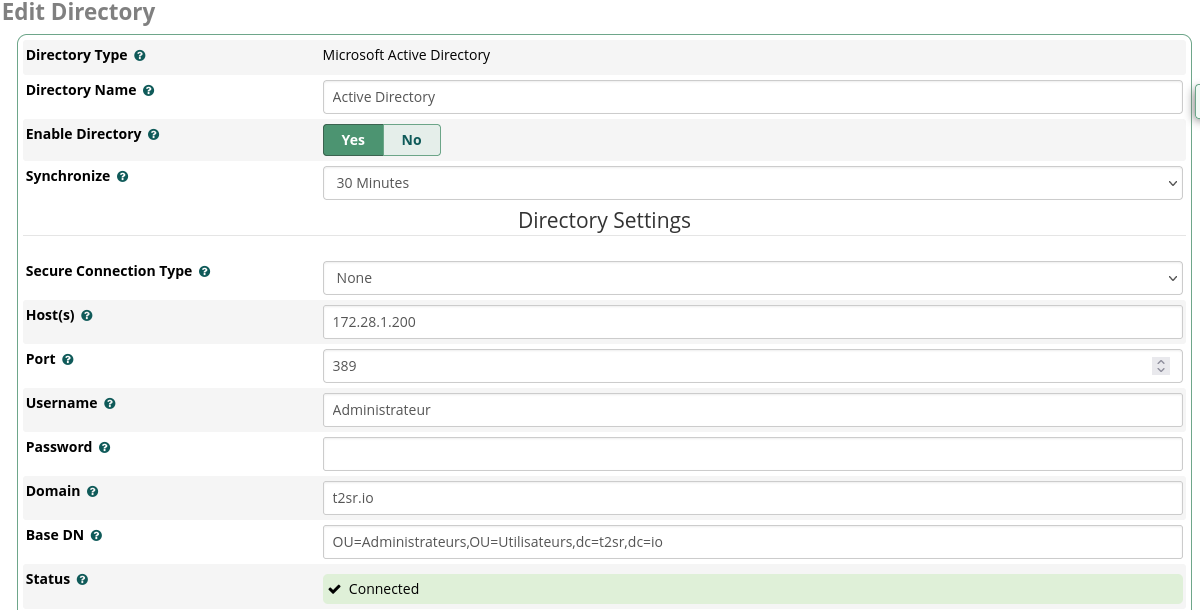Click help icon next to Directory Name

[x=149, y=91]
